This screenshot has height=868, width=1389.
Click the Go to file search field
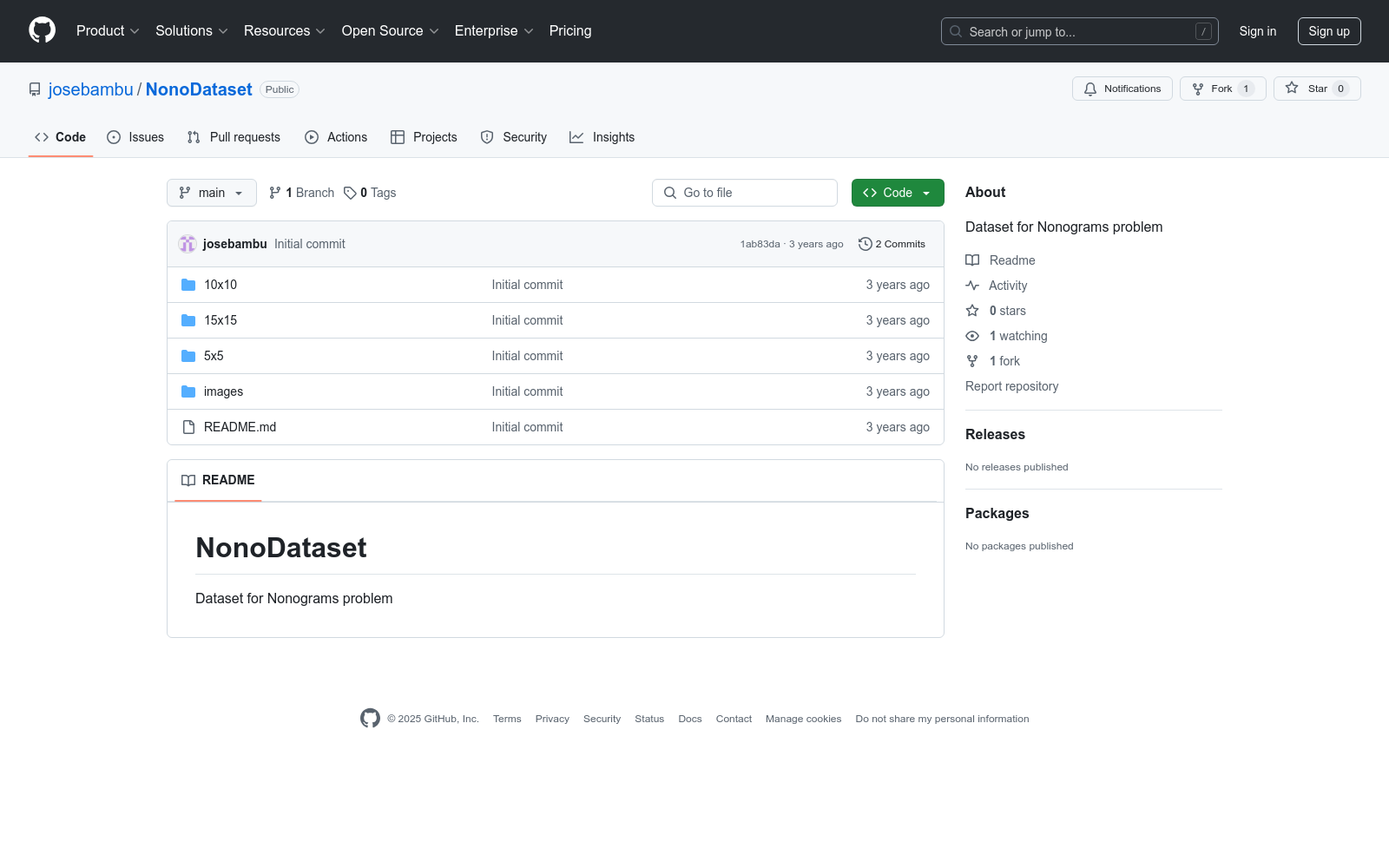point(745,193)
